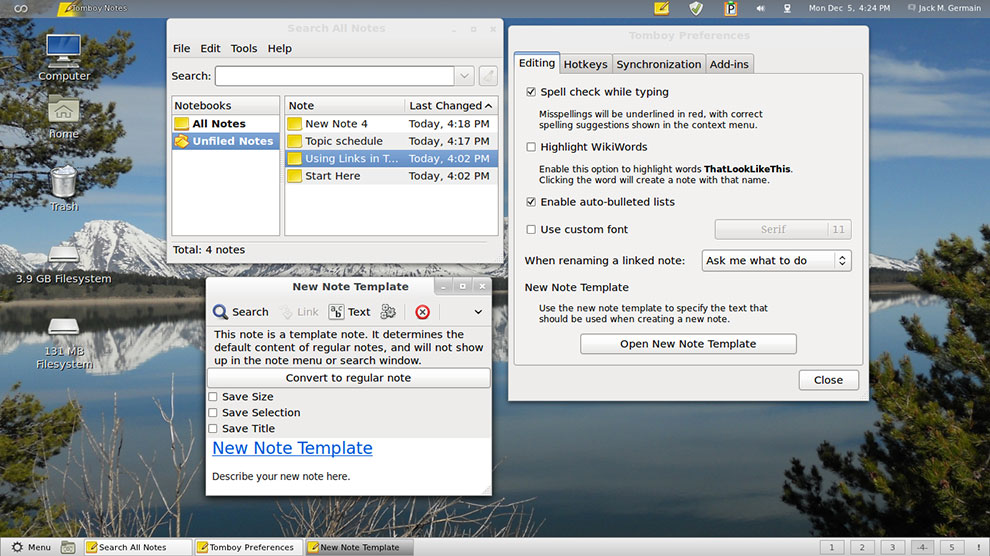Click the show desktop icon next to Menu

point(68,547)
